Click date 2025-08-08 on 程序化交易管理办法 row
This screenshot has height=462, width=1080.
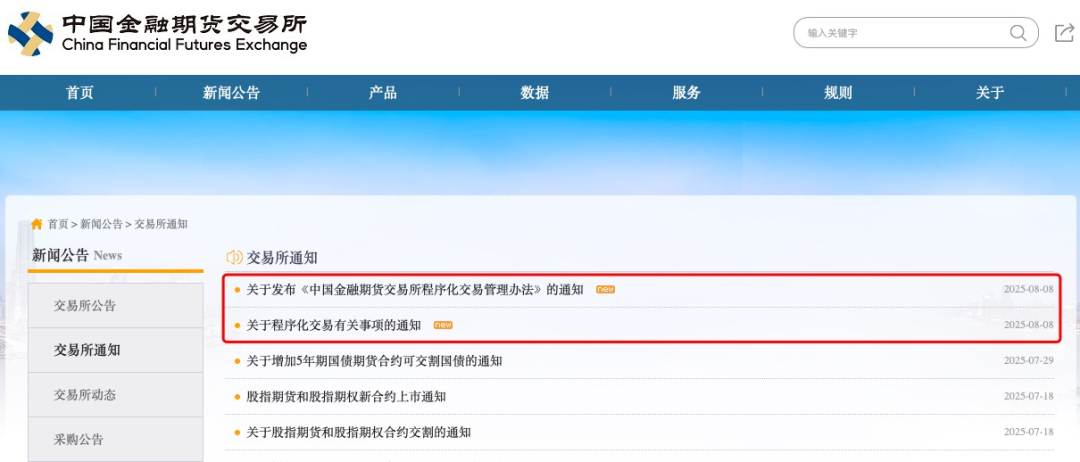[x=1028, y=289]
